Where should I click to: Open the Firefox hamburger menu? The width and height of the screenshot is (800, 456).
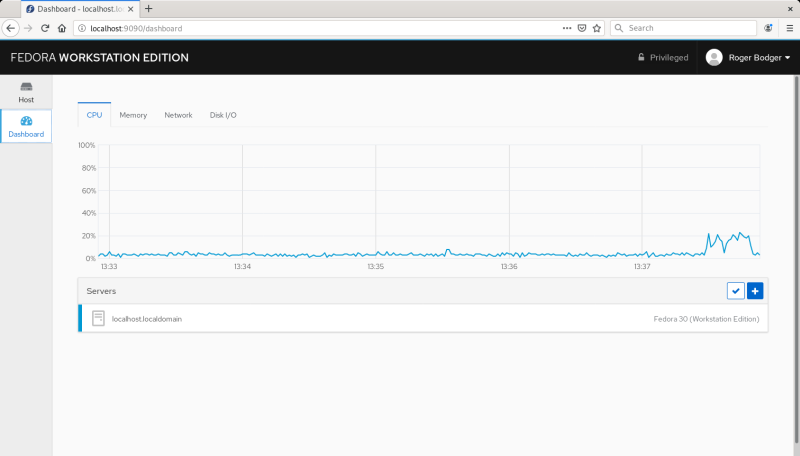789,28
